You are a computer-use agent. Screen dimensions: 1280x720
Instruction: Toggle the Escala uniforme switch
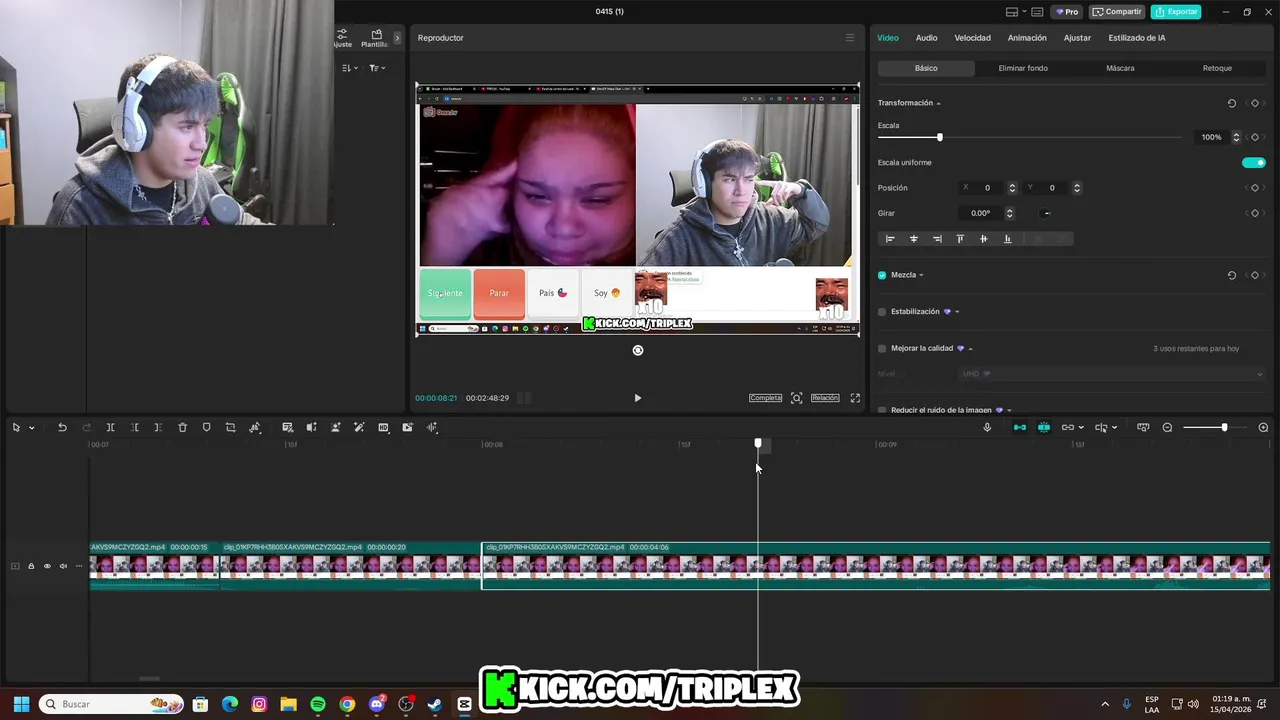point(1253,163)
